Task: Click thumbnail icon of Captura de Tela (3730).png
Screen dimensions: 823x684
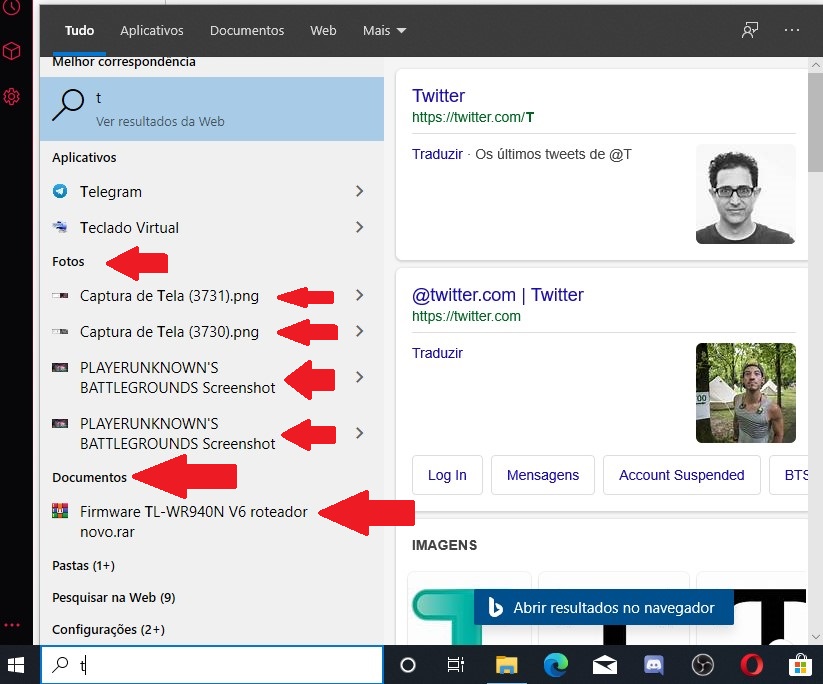Action: click(60, 332)
